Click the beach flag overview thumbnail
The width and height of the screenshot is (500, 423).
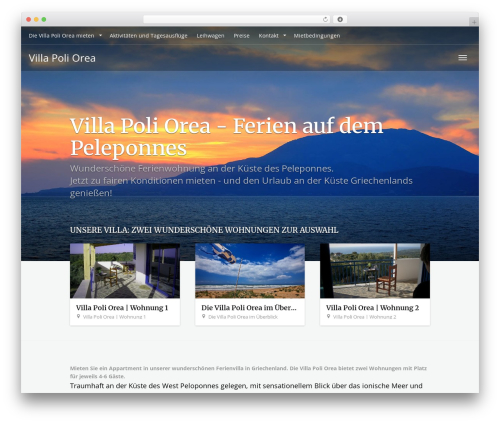click(250, 271)
